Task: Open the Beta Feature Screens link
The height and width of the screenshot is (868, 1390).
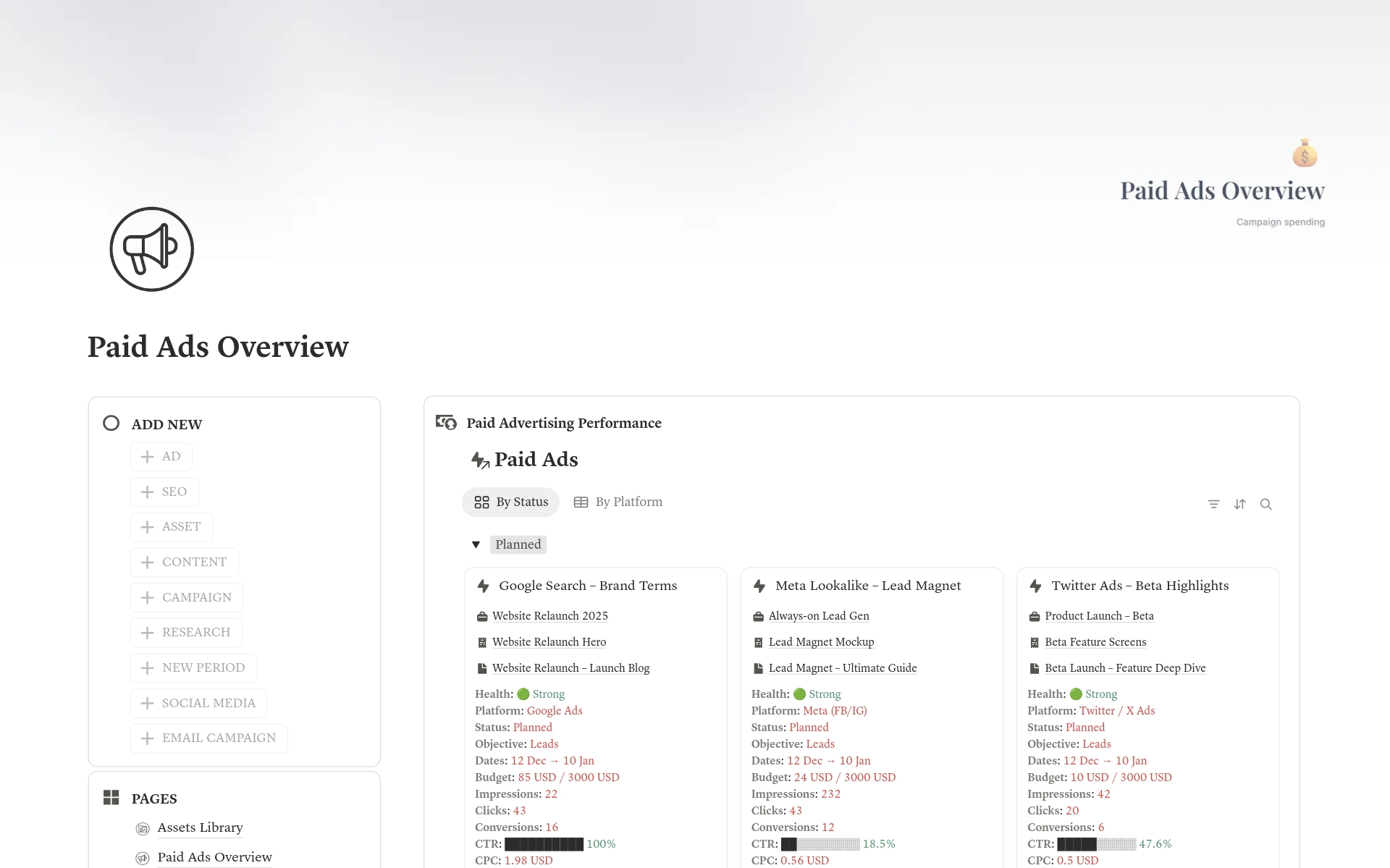Action: pos(1095,642)
